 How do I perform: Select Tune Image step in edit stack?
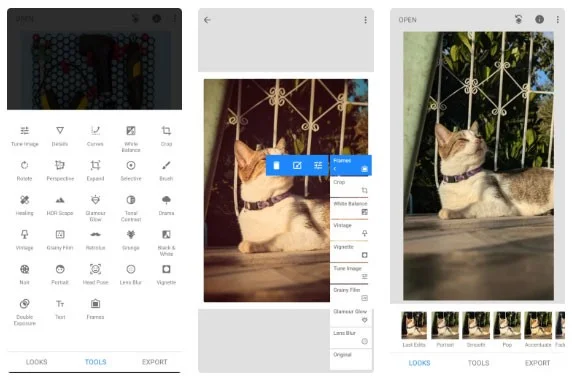350,273
